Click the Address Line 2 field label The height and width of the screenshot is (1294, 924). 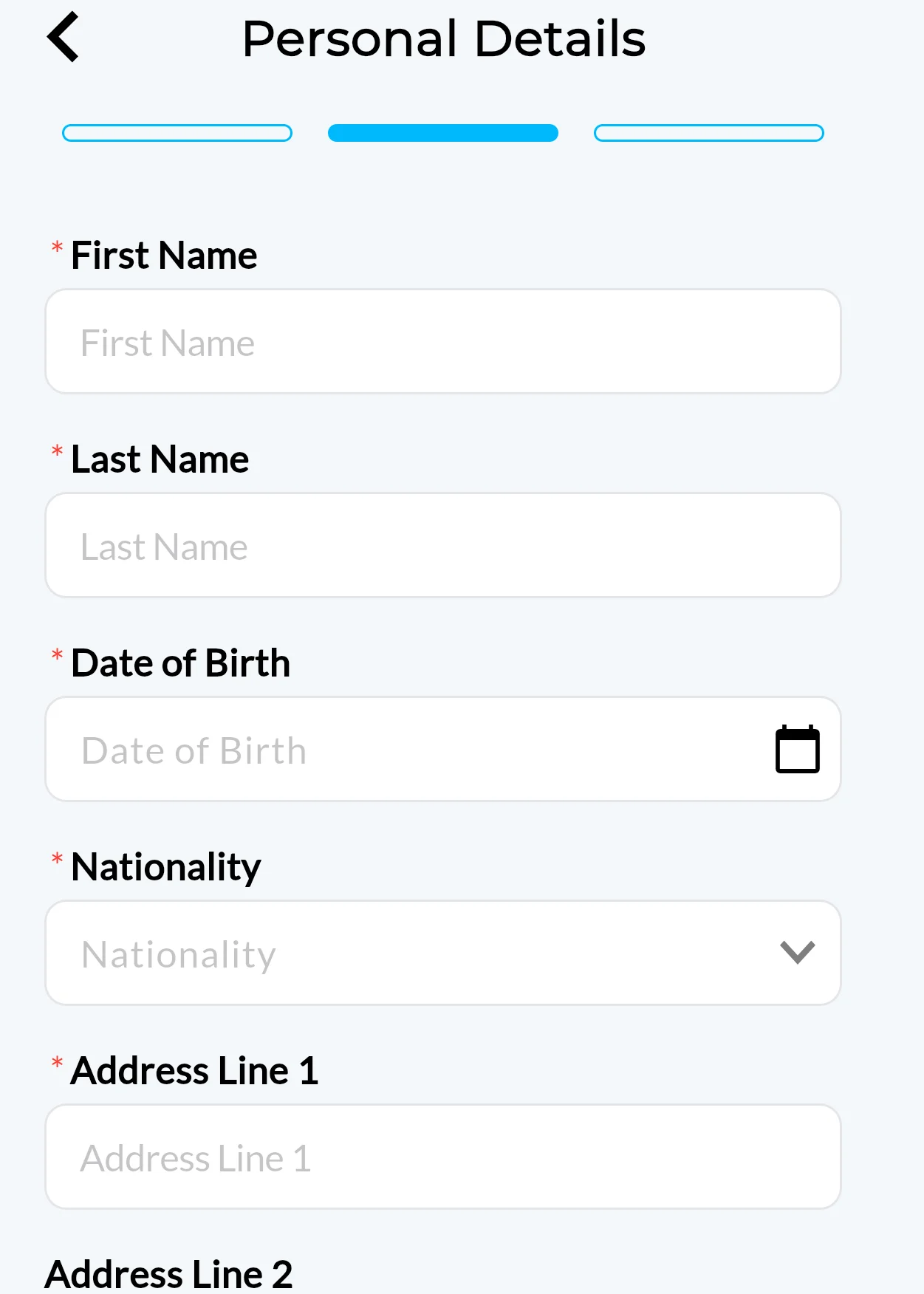pyautogui.click(x=169, y=1274)
